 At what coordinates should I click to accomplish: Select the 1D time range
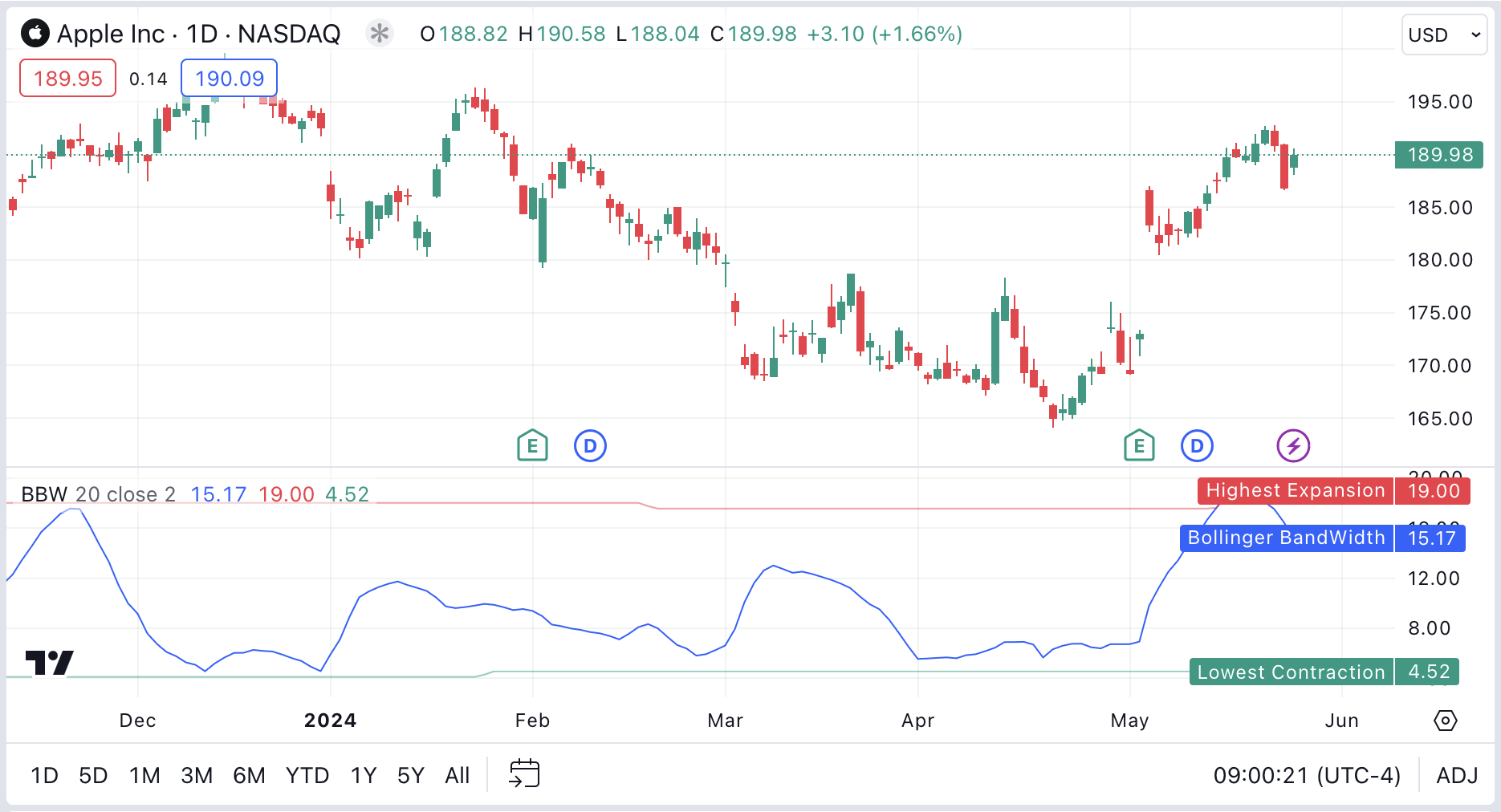(44, 776)
